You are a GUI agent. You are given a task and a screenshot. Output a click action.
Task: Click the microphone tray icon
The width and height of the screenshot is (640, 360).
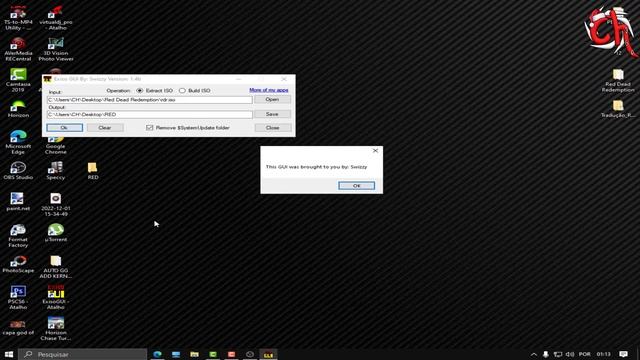(x=546, y=354)
